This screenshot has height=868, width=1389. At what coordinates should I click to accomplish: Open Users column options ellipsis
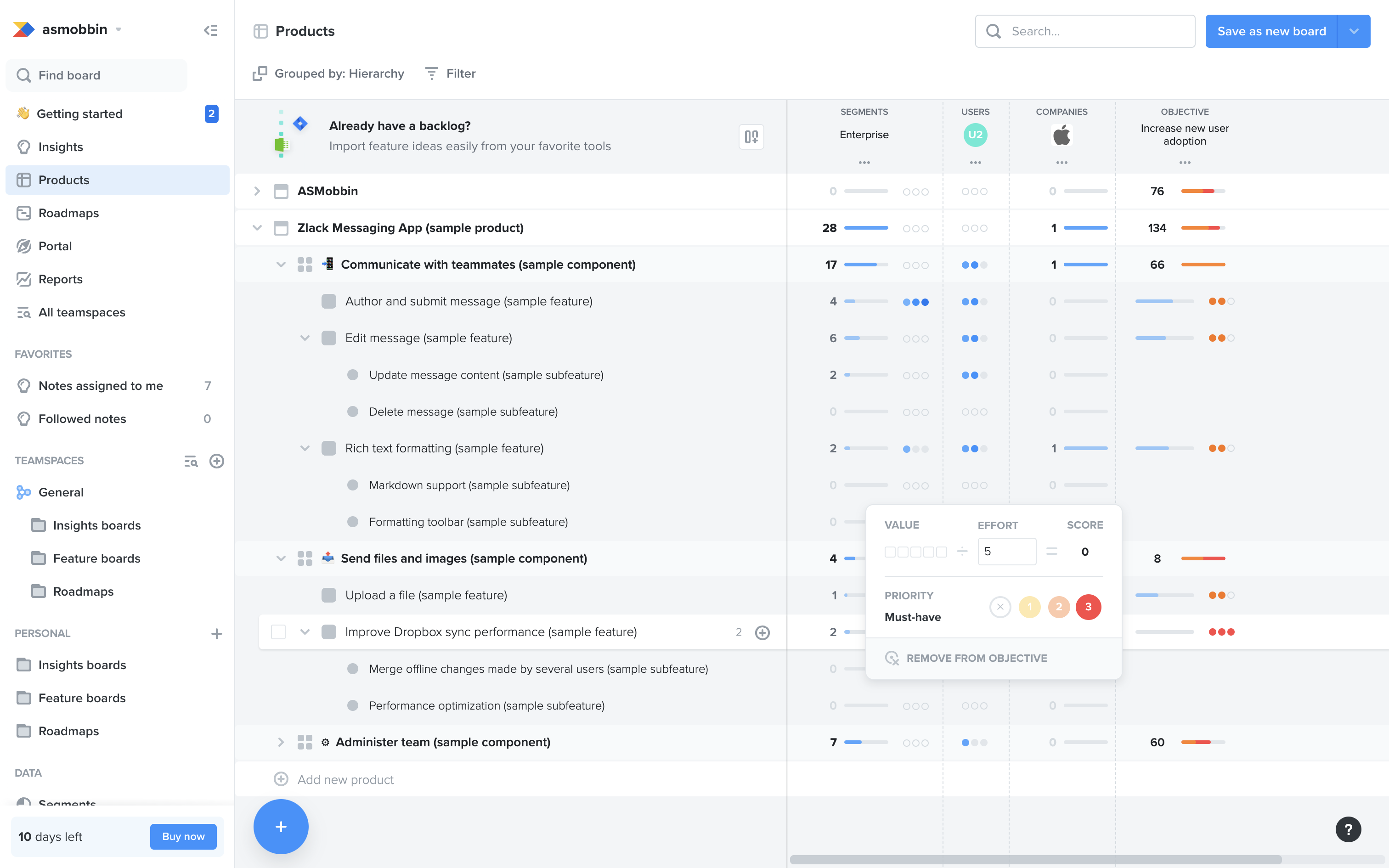coord(975,163)
